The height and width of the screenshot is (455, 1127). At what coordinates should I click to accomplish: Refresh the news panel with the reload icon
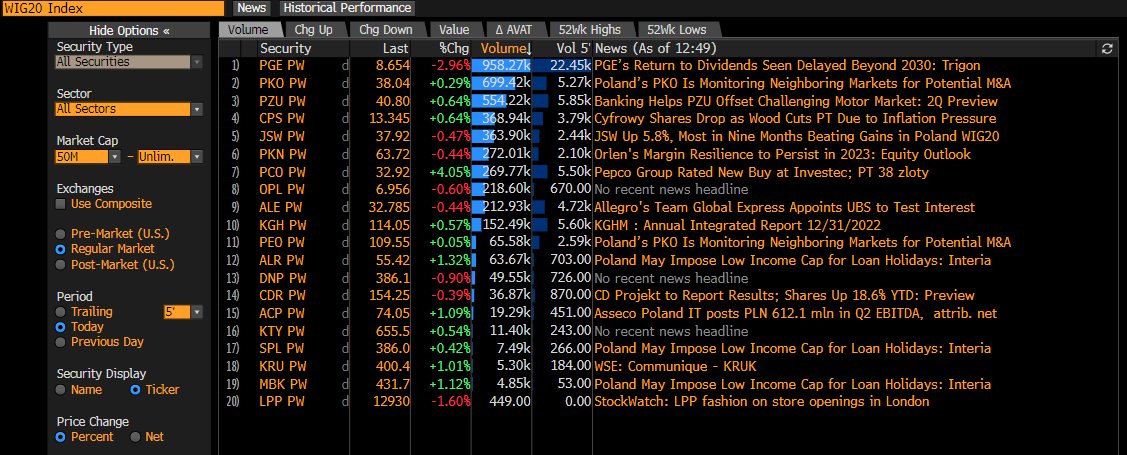point(1107,48)
